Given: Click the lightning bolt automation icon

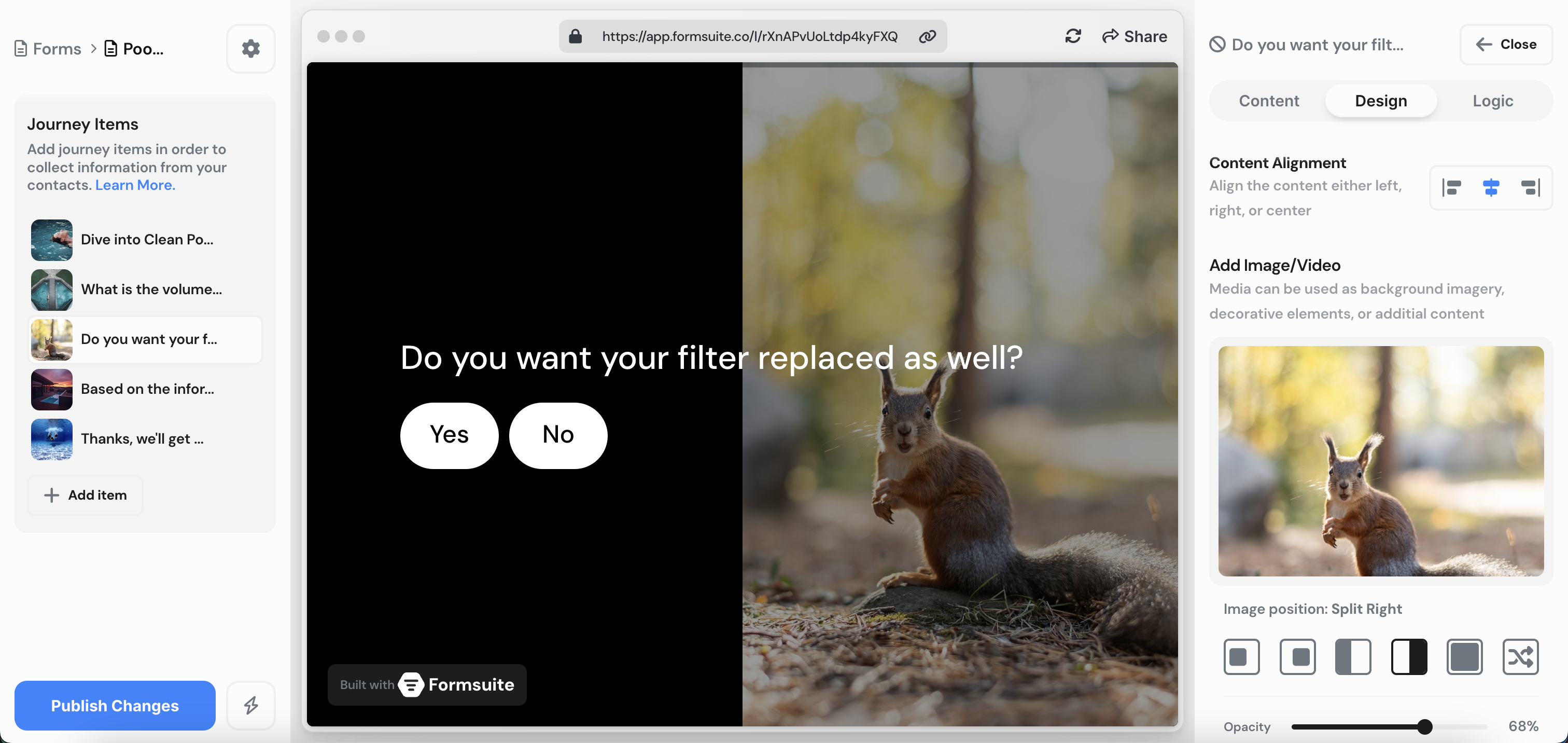Looking at the screenshot, I should (251, 705).
